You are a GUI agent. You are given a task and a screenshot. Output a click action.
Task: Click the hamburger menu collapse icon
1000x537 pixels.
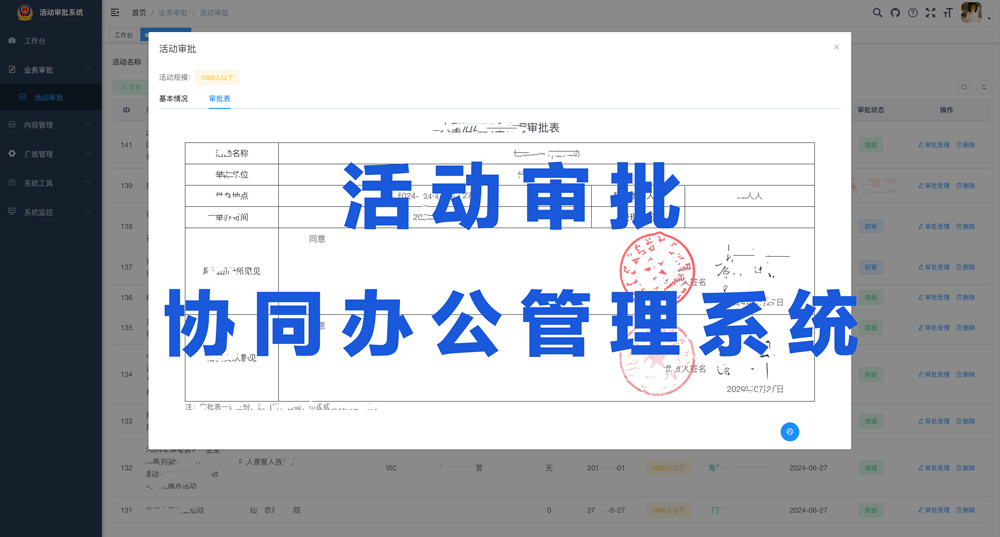pos(115,12)
